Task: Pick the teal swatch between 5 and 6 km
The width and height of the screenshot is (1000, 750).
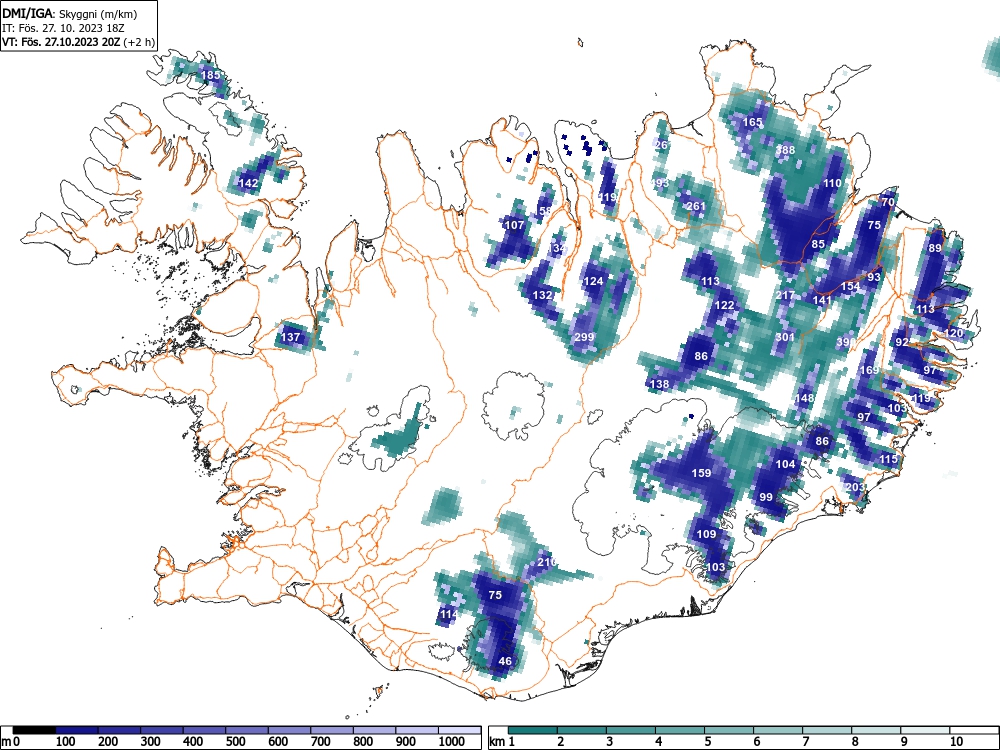Action: (x=729, y=730)
